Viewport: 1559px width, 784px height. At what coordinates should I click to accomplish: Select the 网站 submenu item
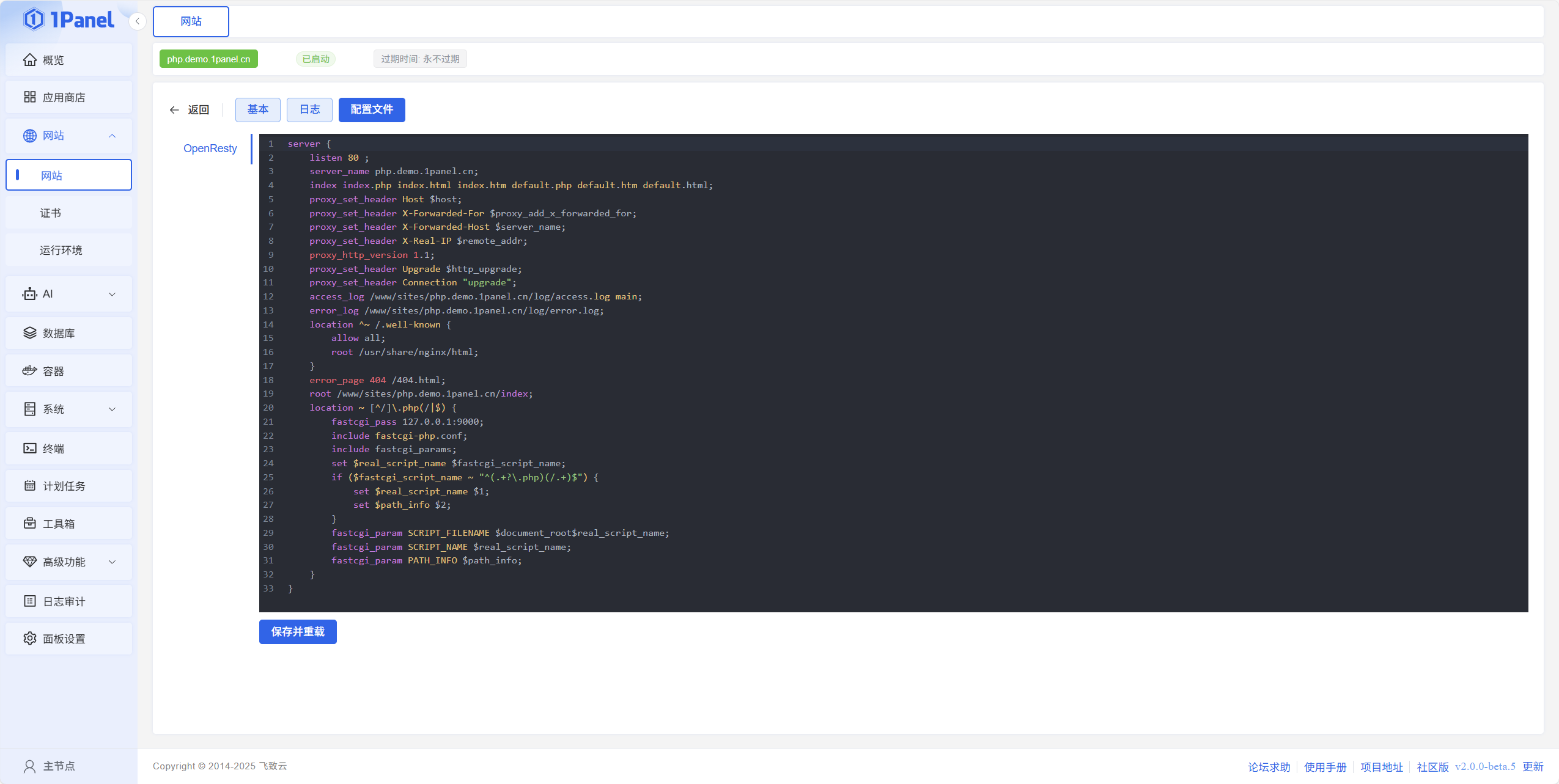(68, 175)
